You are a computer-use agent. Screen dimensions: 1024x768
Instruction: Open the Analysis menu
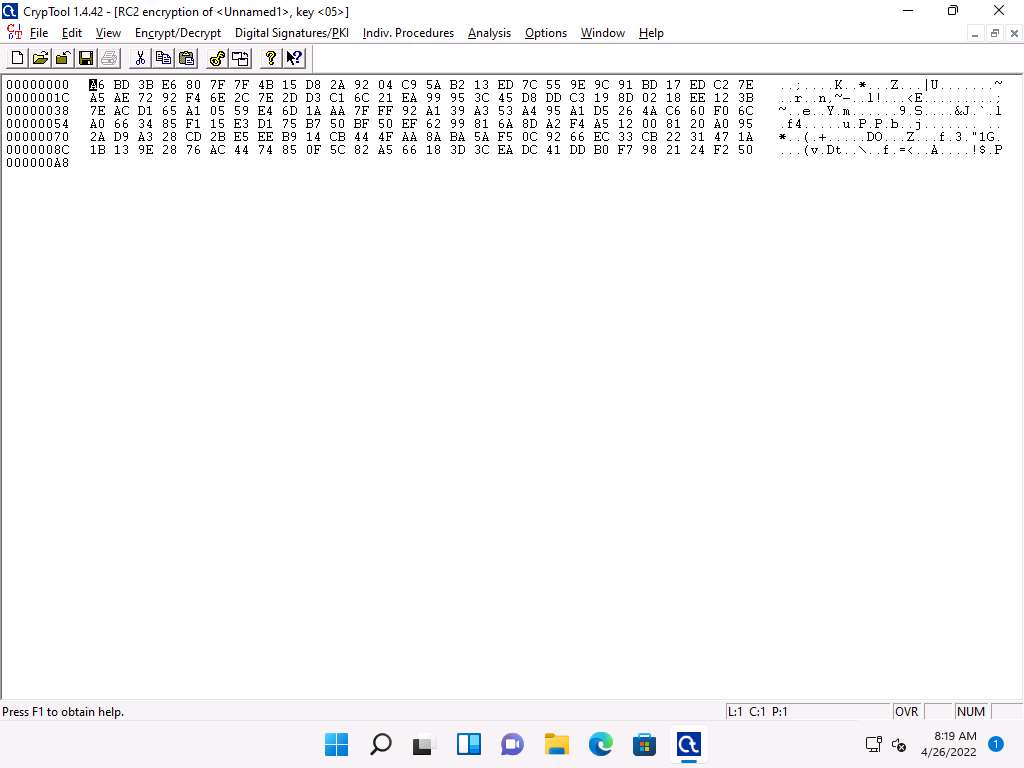click(489, 33)
